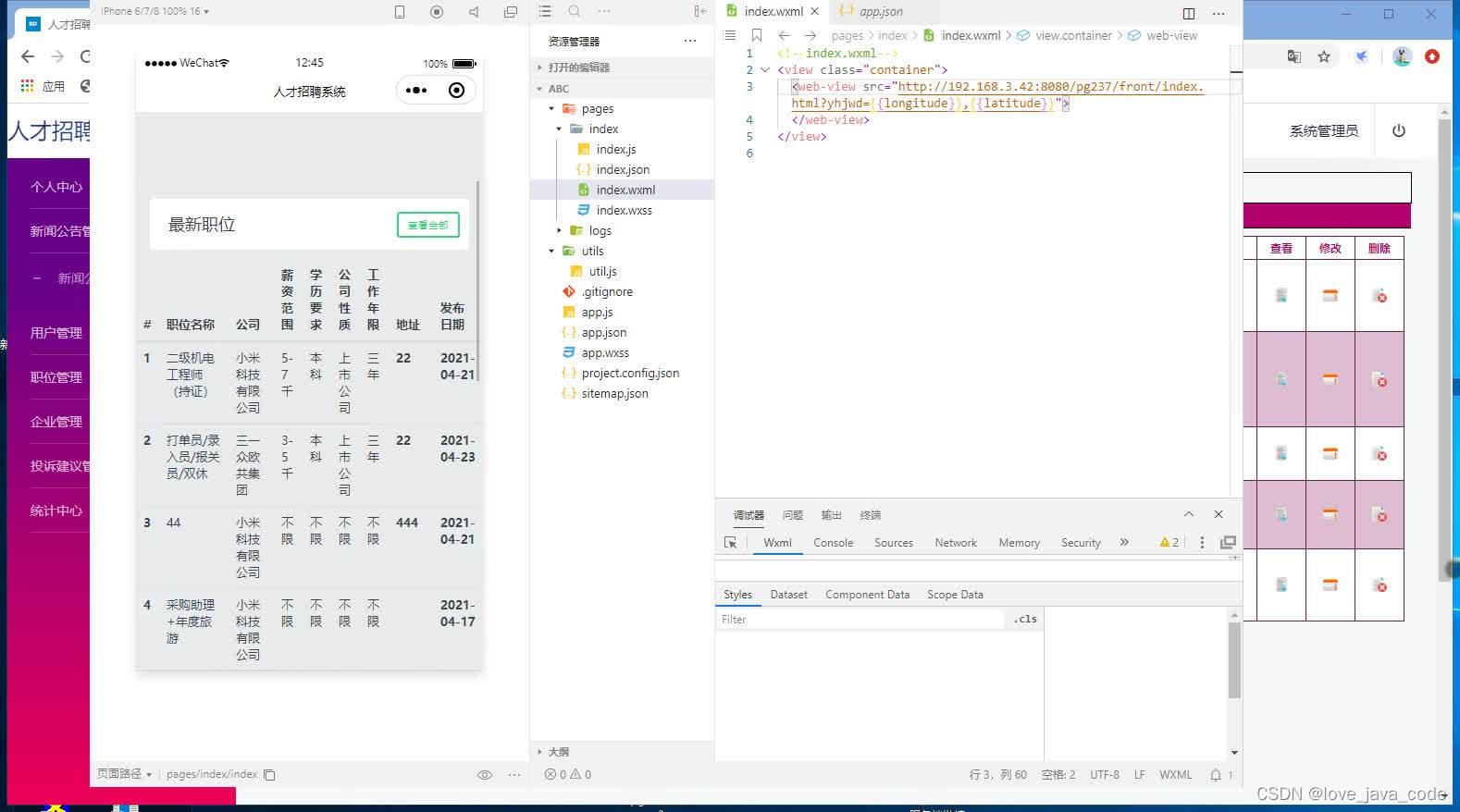Expand the logs folder
The width and height of the screenshot is (1460, 812).
point(559,231)
